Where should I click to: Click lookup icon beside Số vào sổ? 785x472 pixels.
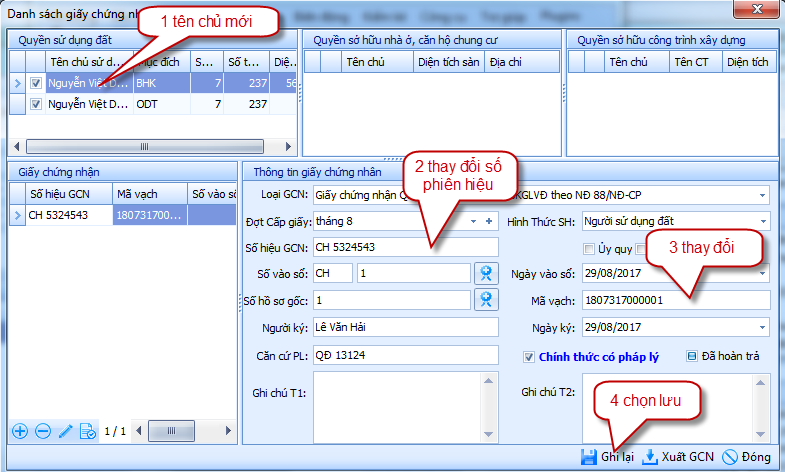point(485,273)
